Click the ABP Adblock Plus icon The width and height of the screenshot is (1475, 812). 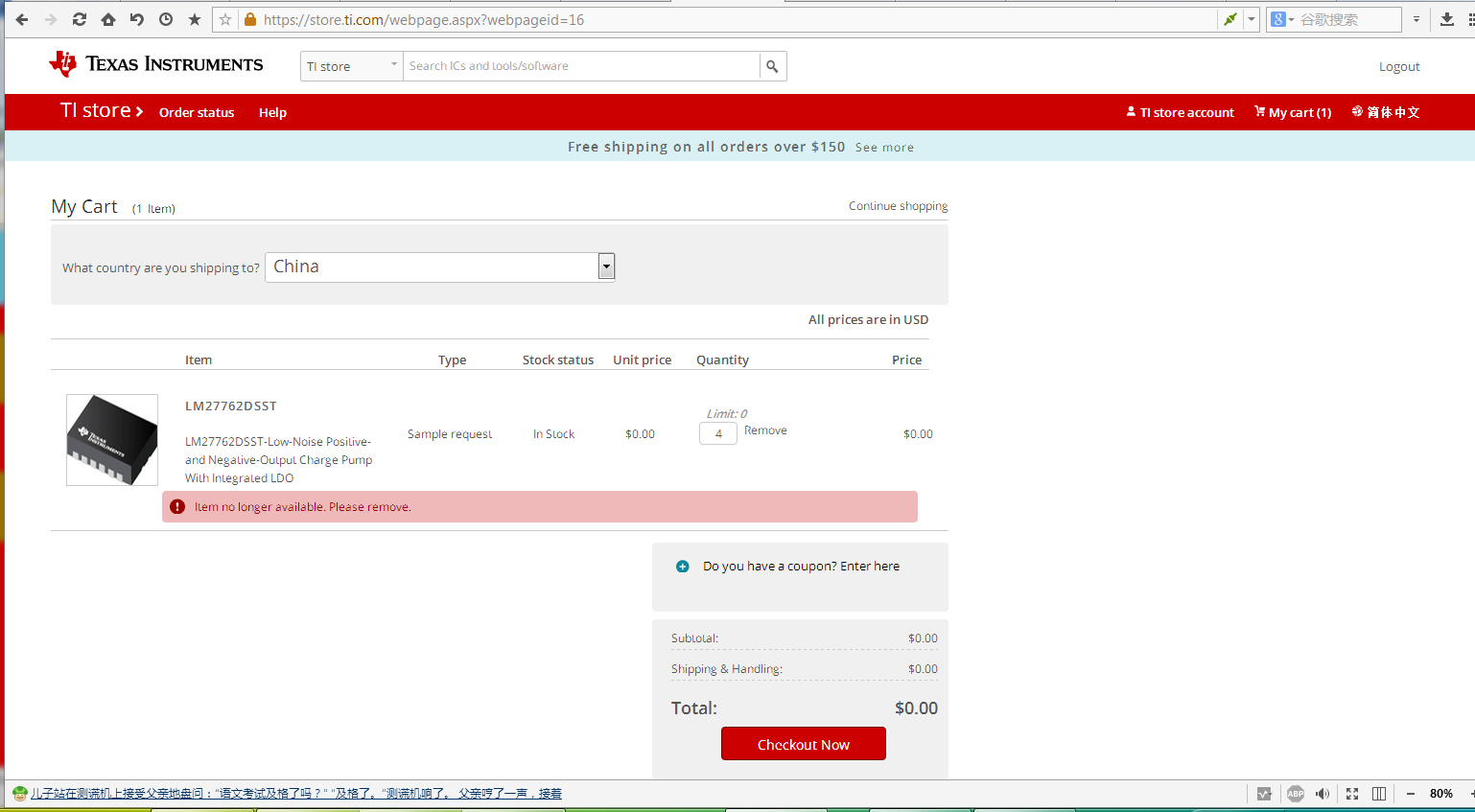(x=1296, y=794)
